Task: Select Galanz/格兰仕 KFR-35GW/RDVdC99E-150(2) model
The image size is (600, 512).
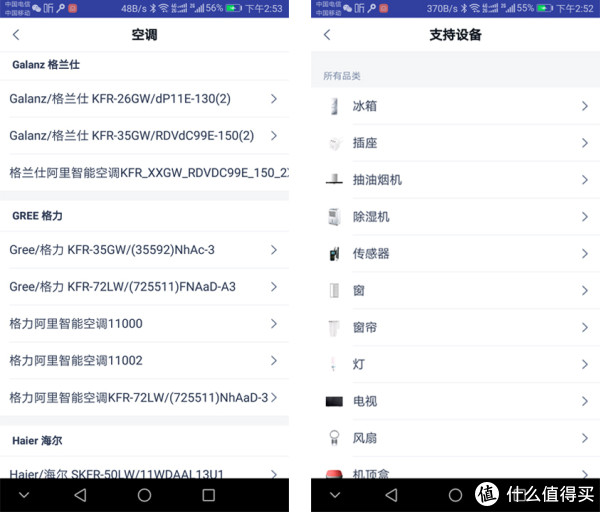Action: (144, 135)
